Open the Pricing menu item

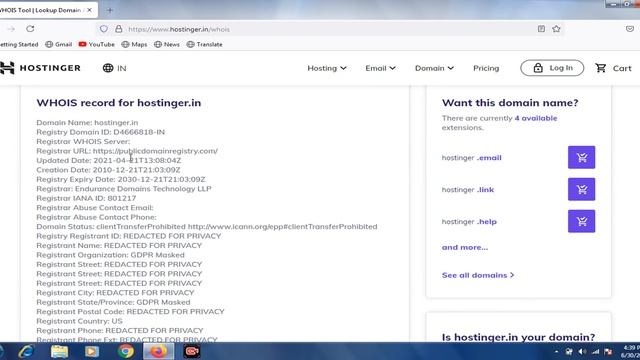[486, 68]
